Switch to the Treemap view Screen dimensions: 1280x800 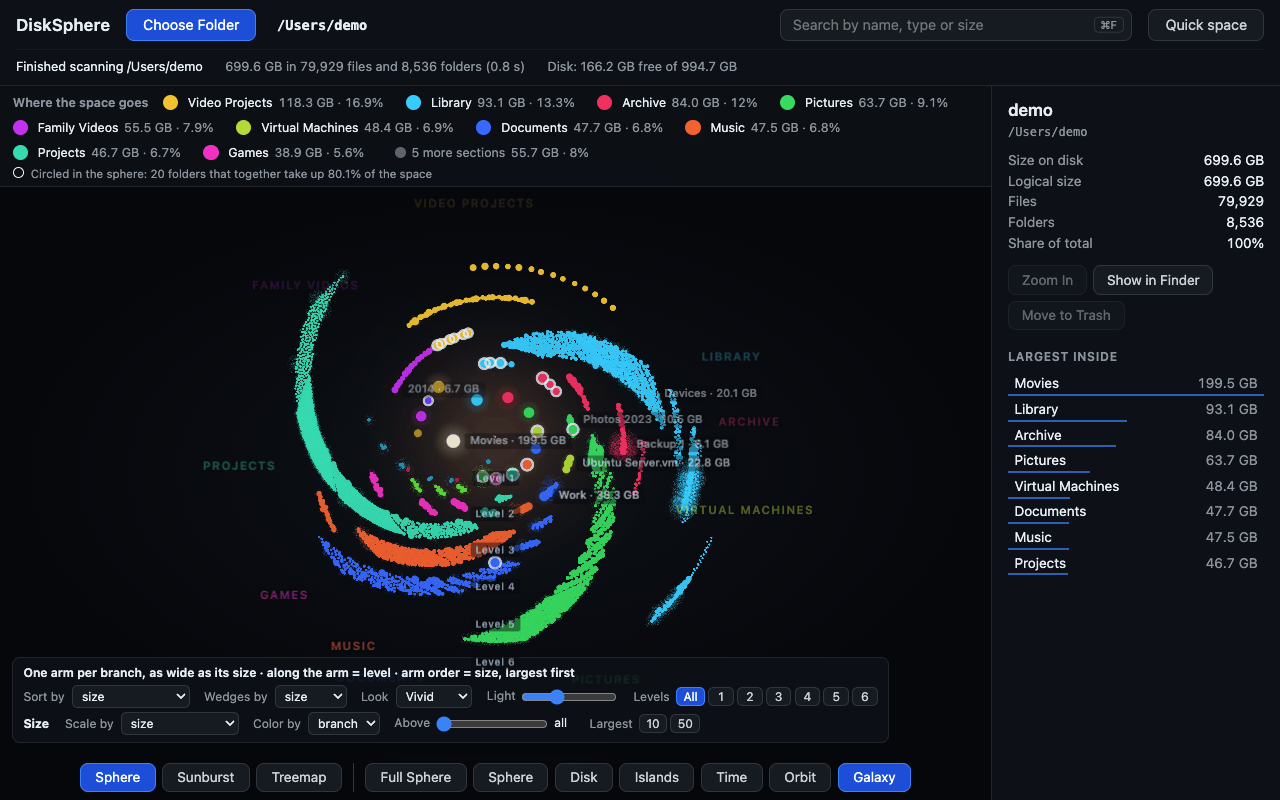[299, 777]
